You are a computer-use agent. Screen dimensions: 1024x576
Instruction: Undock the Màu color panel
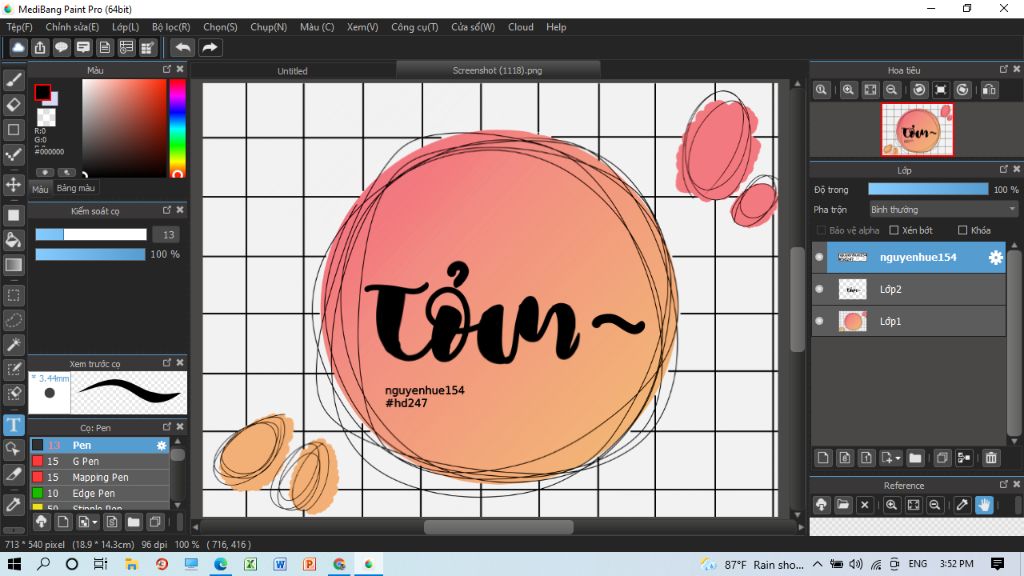point(167,69)
